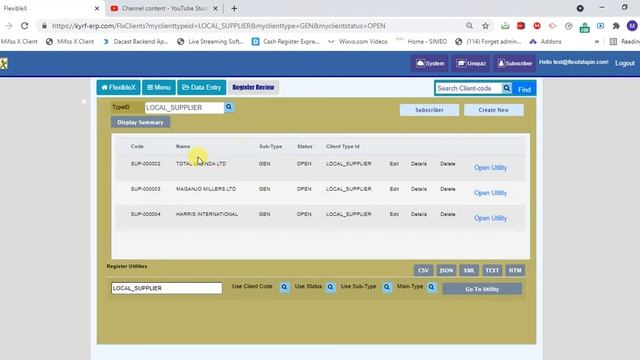Open the Home - SIMEO bookmark

[x=422, y=42]
